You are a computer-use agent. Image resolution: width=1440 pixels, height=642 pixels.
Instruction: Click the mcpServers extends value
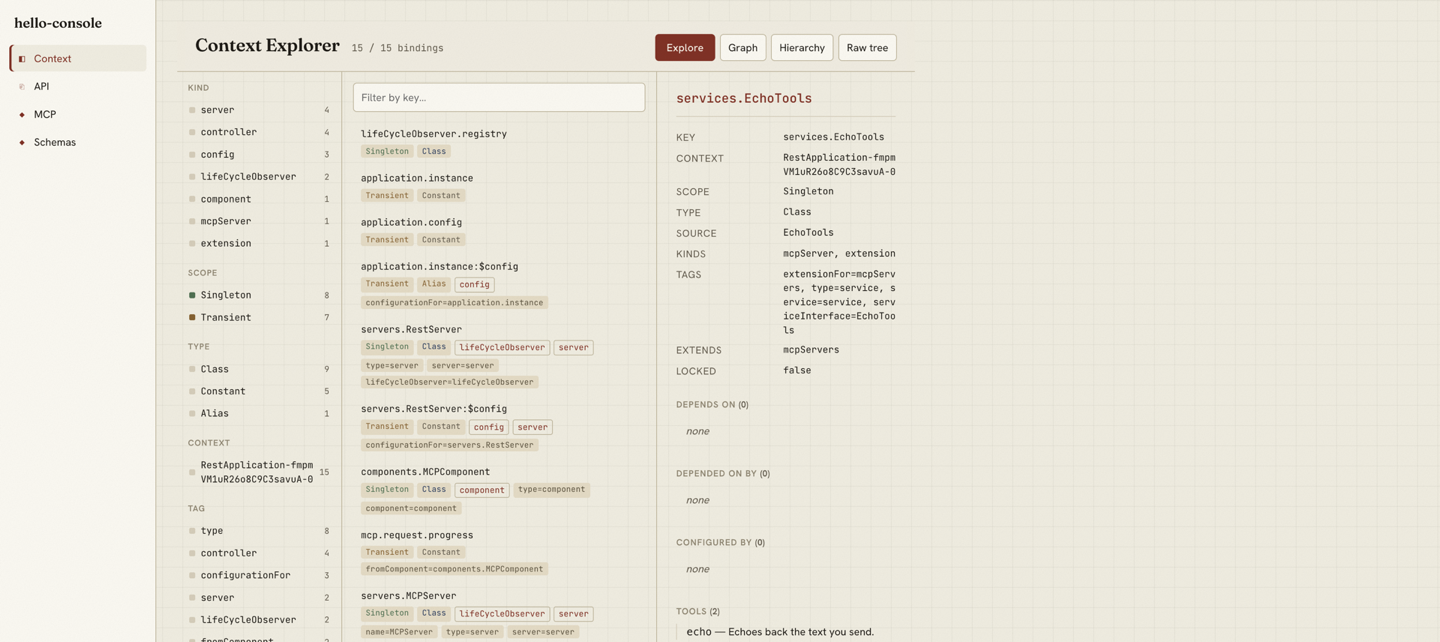coord(811,350)
